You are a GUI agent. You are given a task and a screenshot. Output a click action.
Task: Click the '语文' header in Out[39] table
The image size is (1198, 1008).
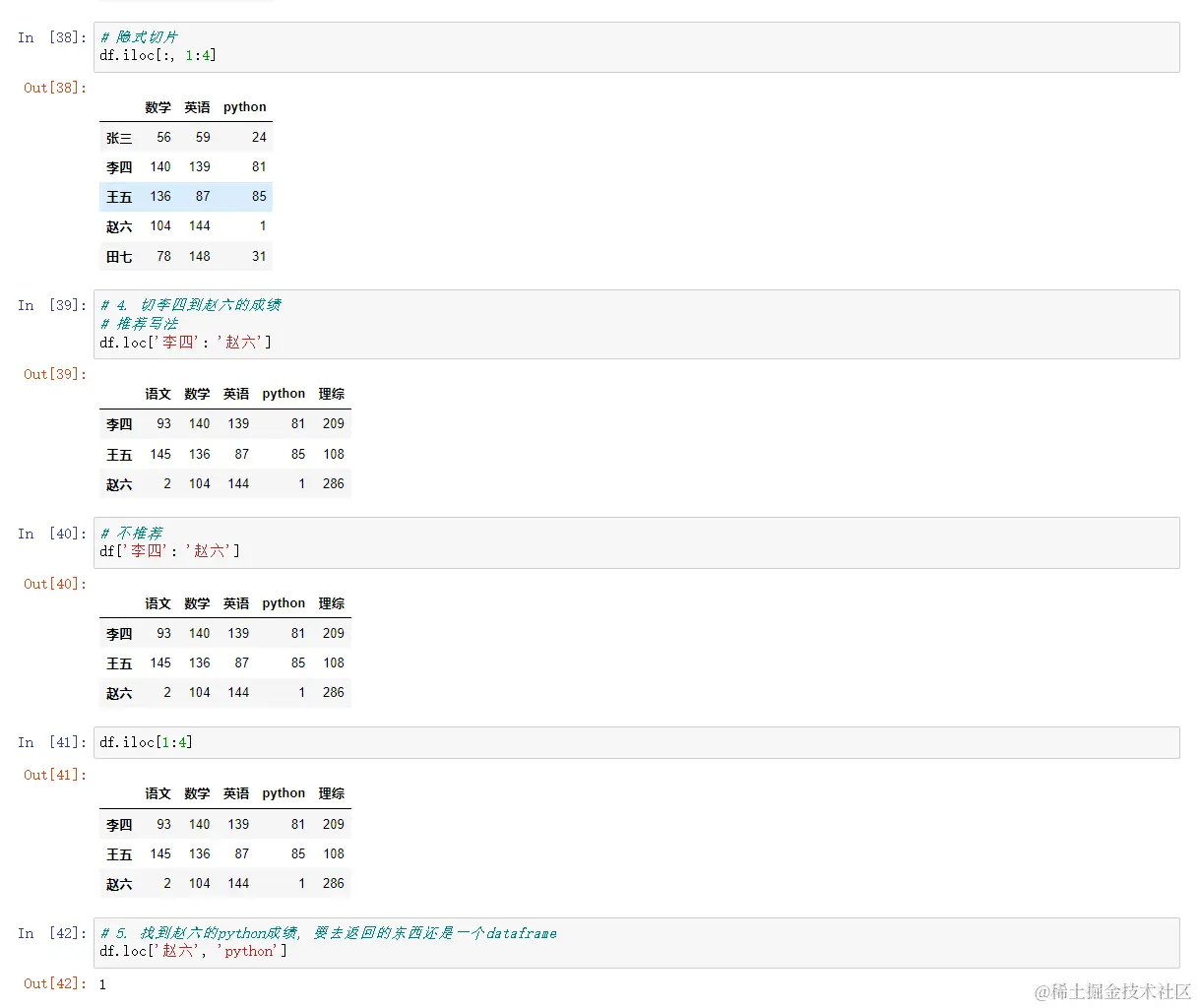click(158, 394)
